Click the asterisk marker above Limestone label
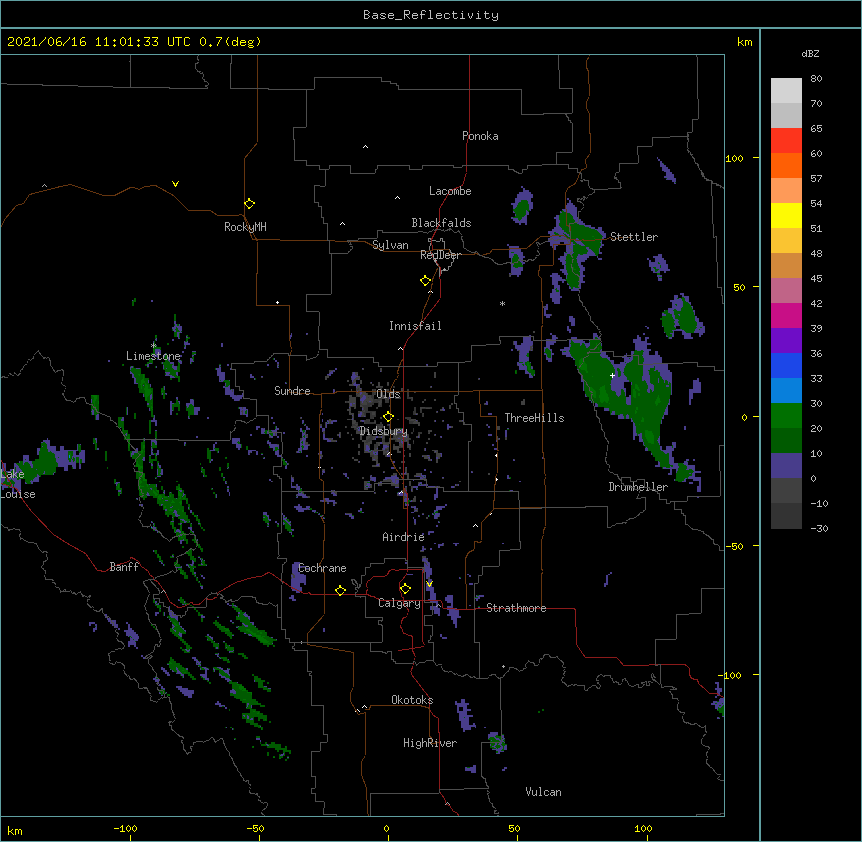 tap(154, 346)
